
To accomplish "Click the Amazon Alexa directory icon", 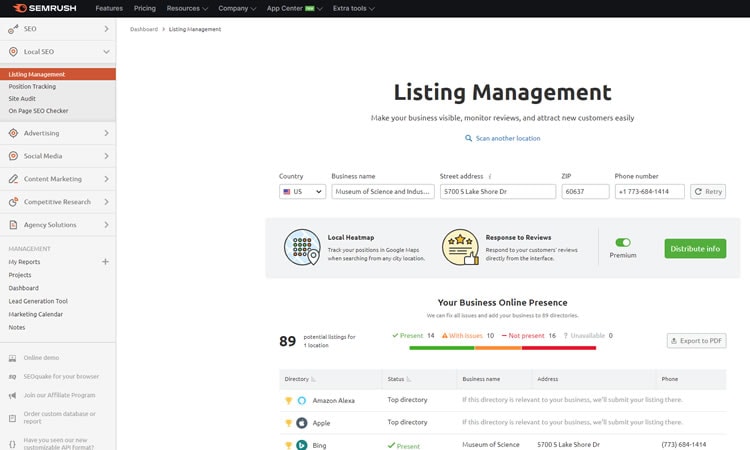I will (x=302, y=400).
